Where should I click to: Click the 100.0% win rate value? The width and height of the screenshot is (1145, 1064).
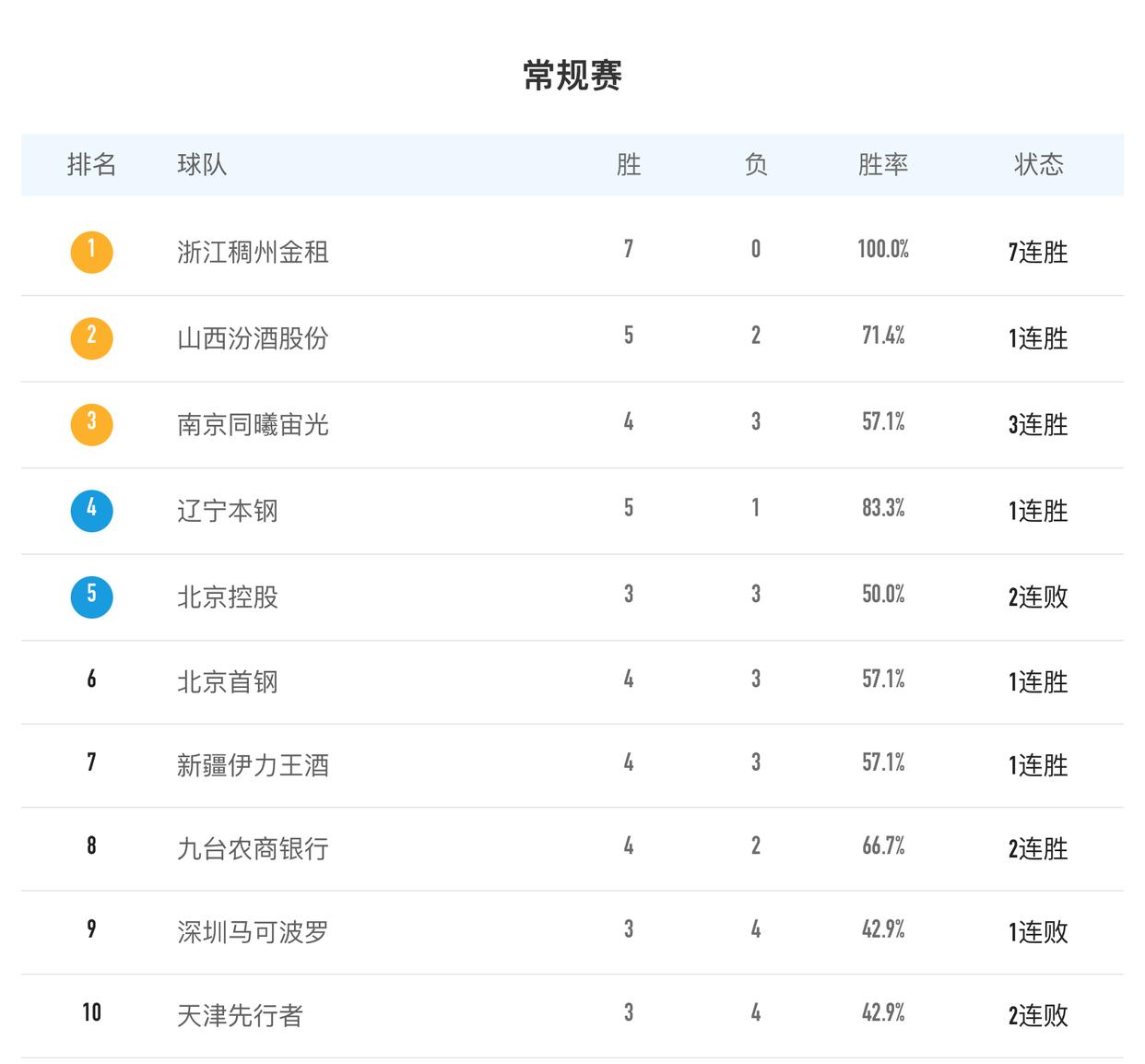[882, 252]
